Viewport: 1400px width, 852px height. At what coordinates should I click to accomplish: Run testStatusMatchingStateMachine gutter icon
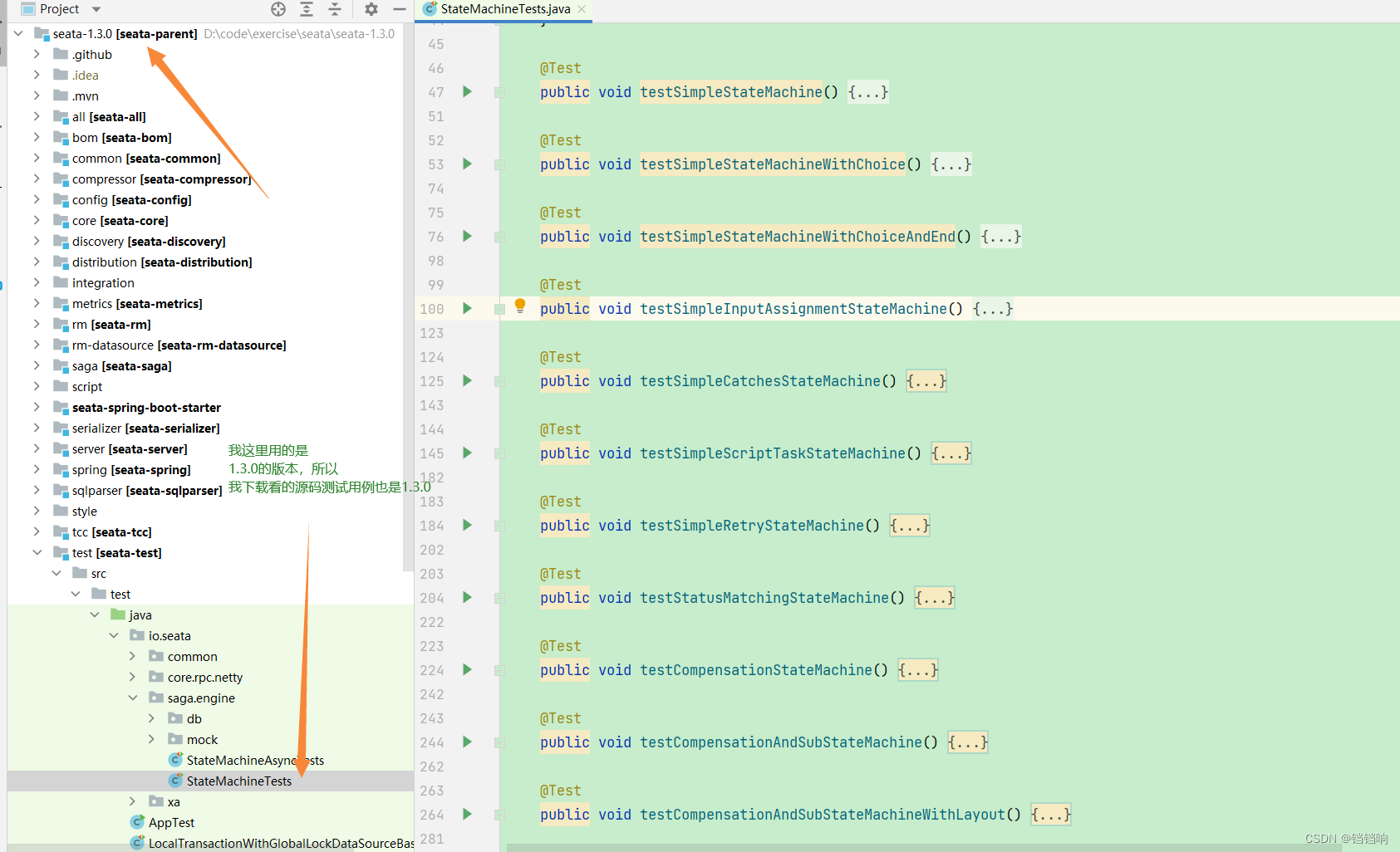pyautogui.click(x=467, y=597)
